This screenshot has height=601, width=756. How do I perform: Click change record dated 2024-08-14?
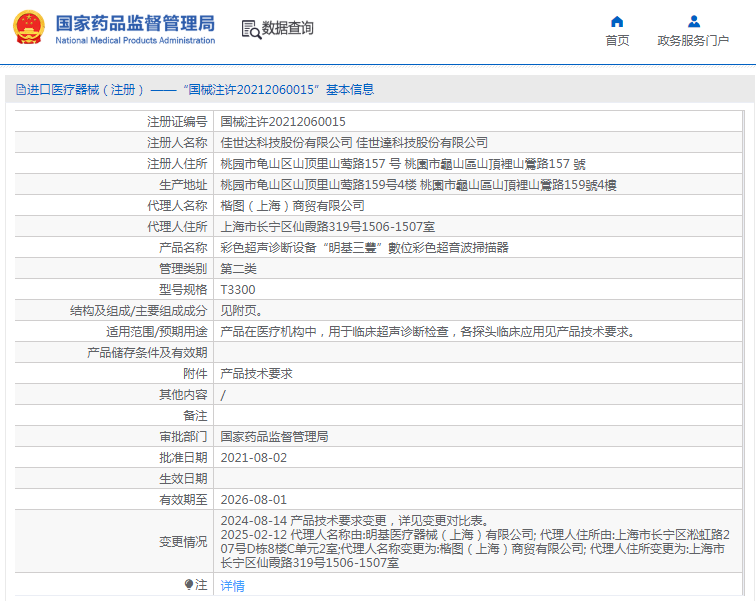tap(355, 521)
